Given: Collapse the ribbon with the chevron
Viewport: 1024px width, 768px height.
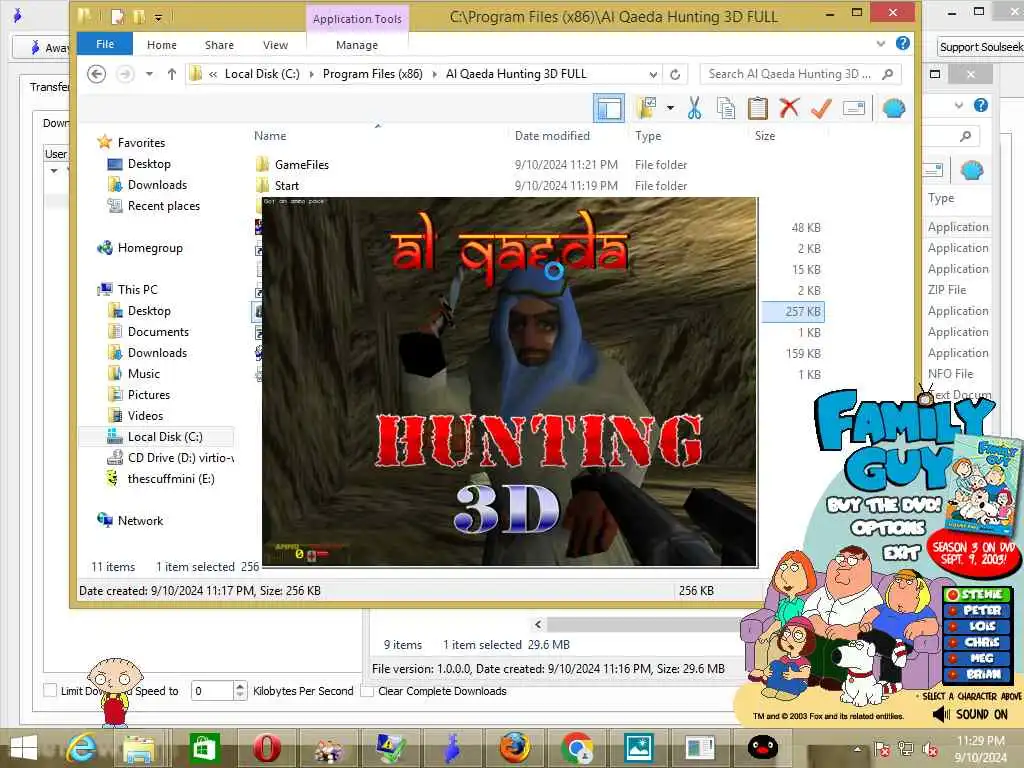Looking at the screenshot, I should (881, 44).
